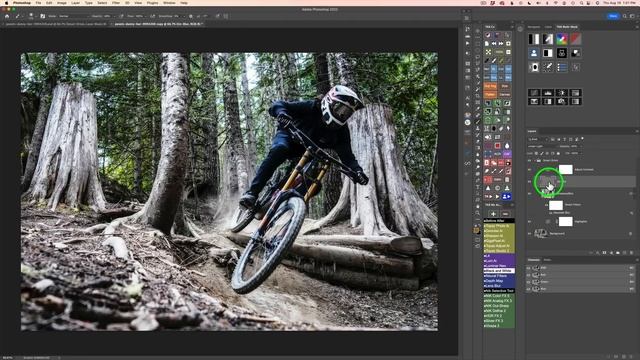Select the Type tool
640x360 pixels.
click(x=477, y=187)
